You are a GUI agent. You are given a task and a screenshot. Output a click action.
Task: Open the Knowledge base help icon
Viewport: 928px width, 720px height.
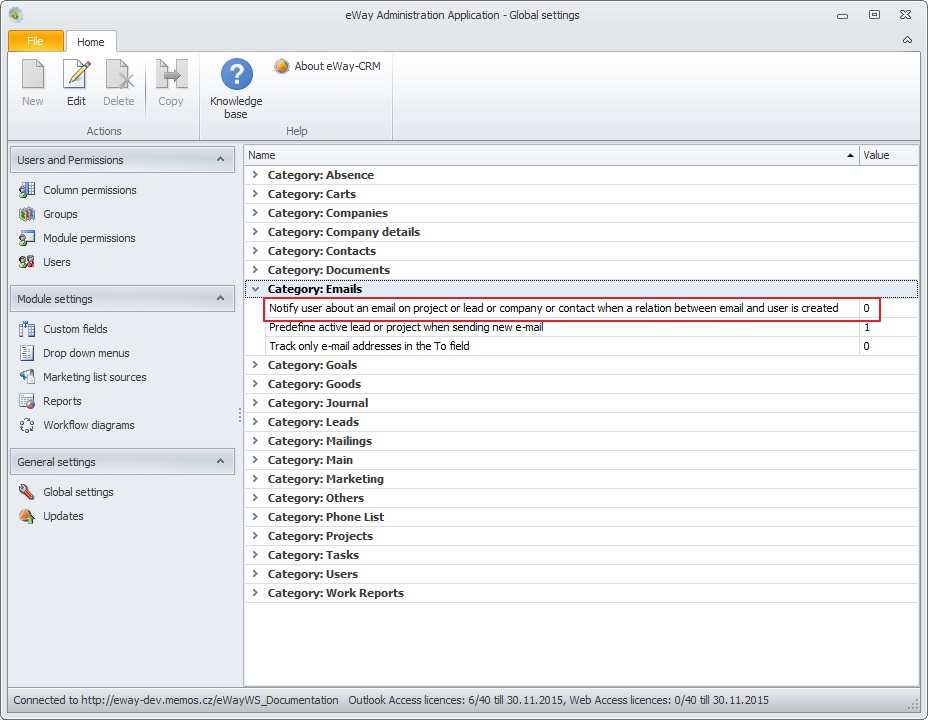[236, 74]
